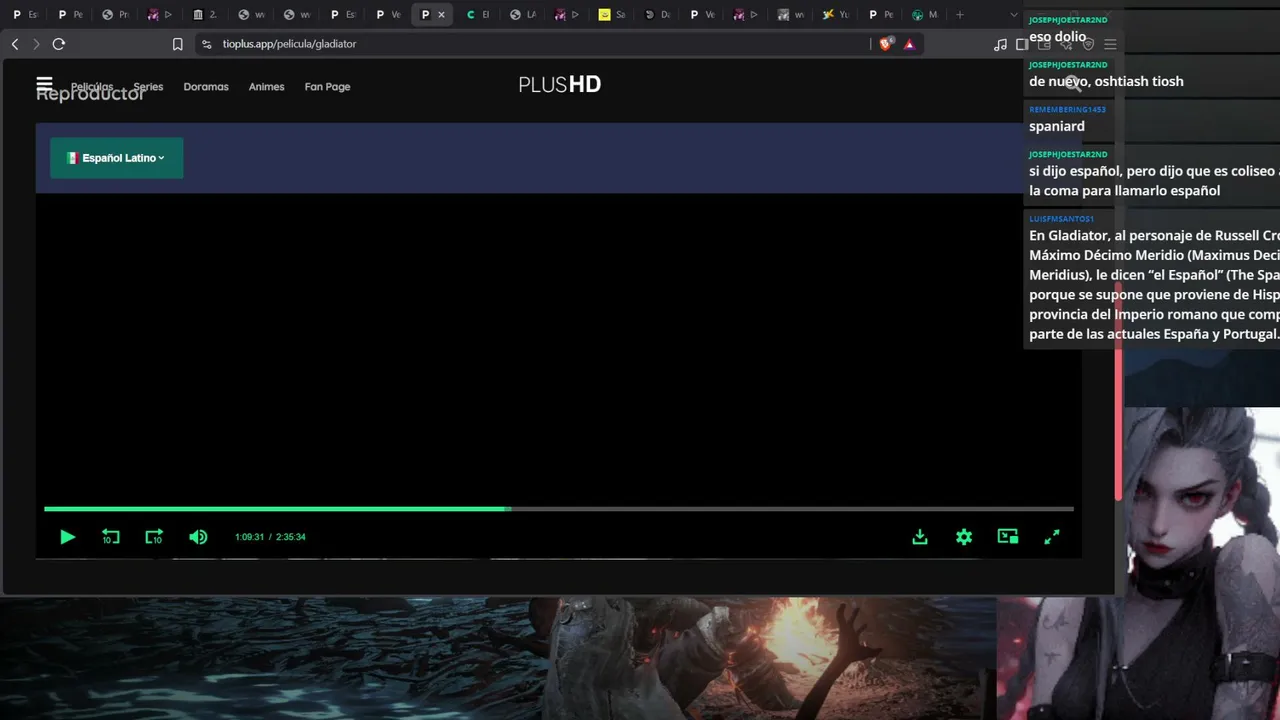Switch to the first browser tab
Image resolution: width=1280 pixels, height=720 pixels.
click(27, 15)
